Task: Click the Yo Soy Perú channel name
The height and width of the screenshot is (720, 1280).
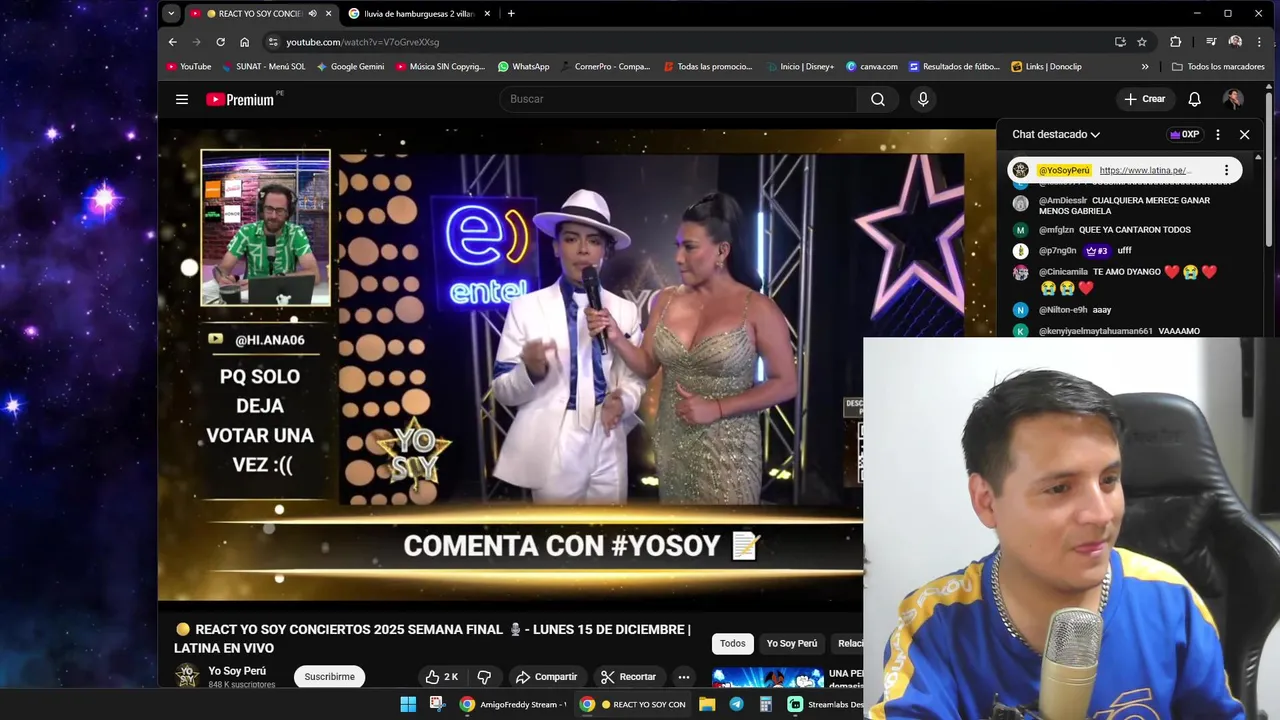Action: [237, 671]
